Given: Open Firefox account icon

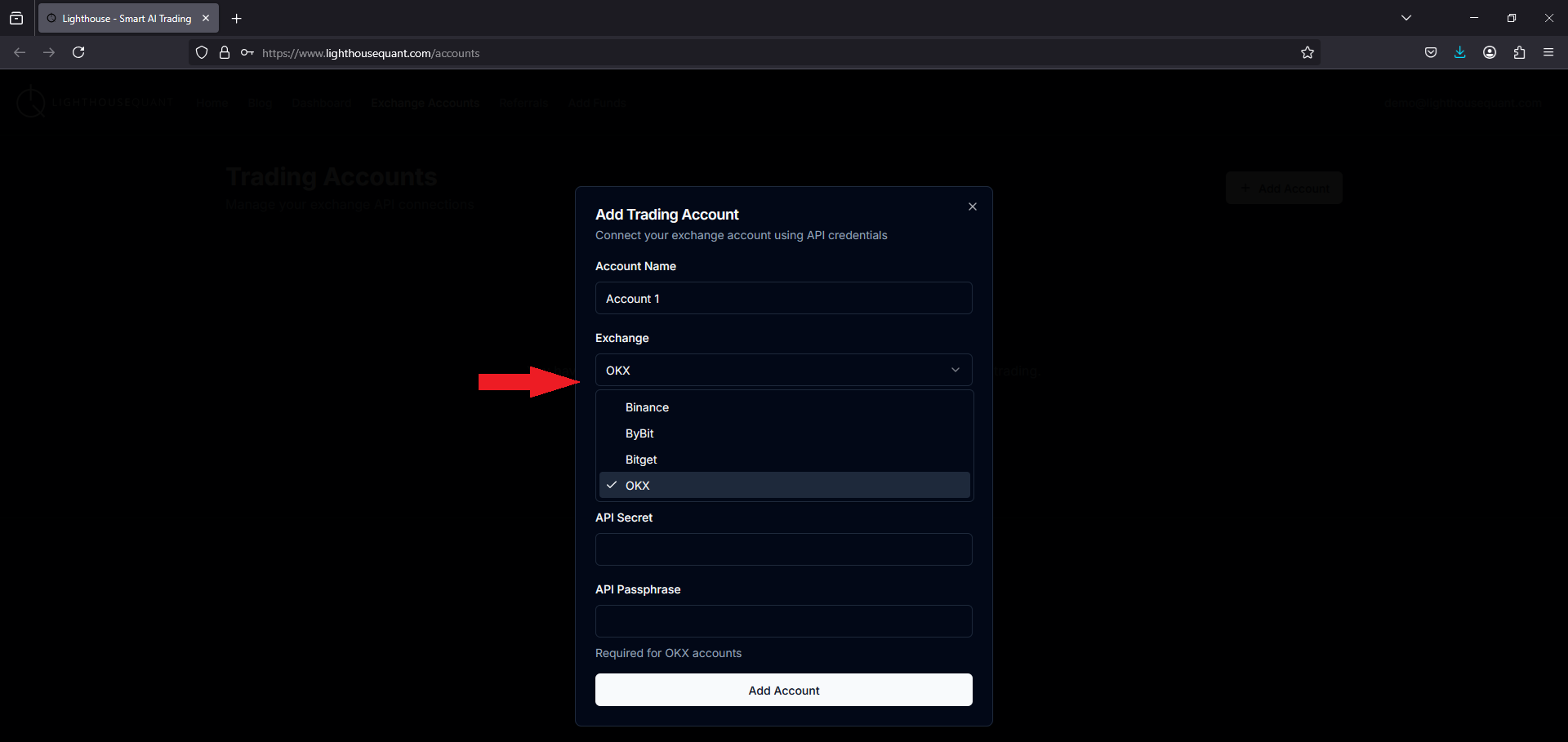Looking at the screenshot, I should (1490, 52).
